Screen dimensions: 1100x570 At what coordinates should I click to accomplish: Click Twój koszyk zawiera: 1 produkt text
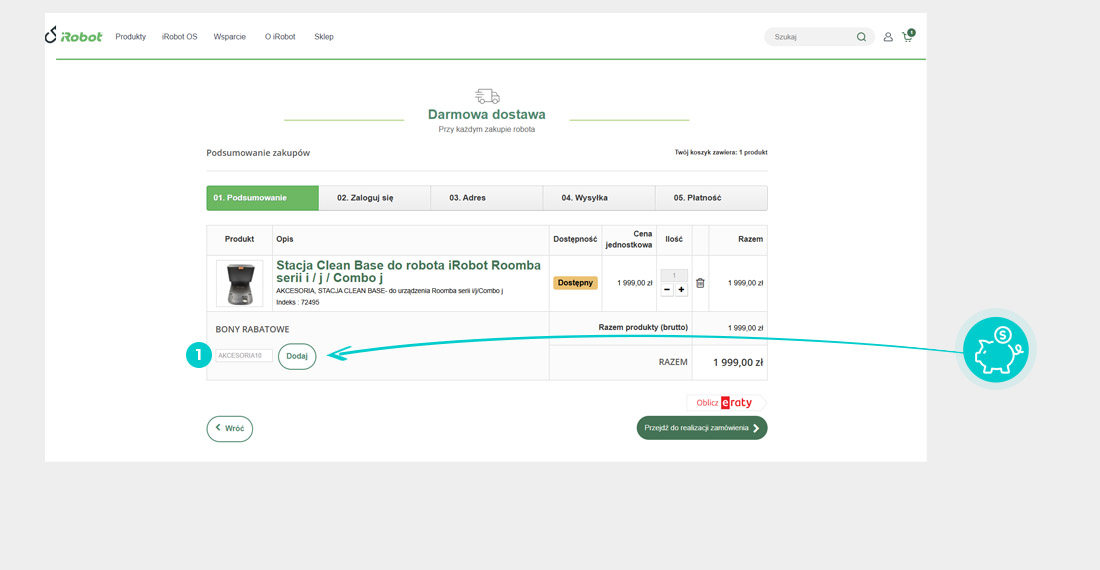click(721, 152)
